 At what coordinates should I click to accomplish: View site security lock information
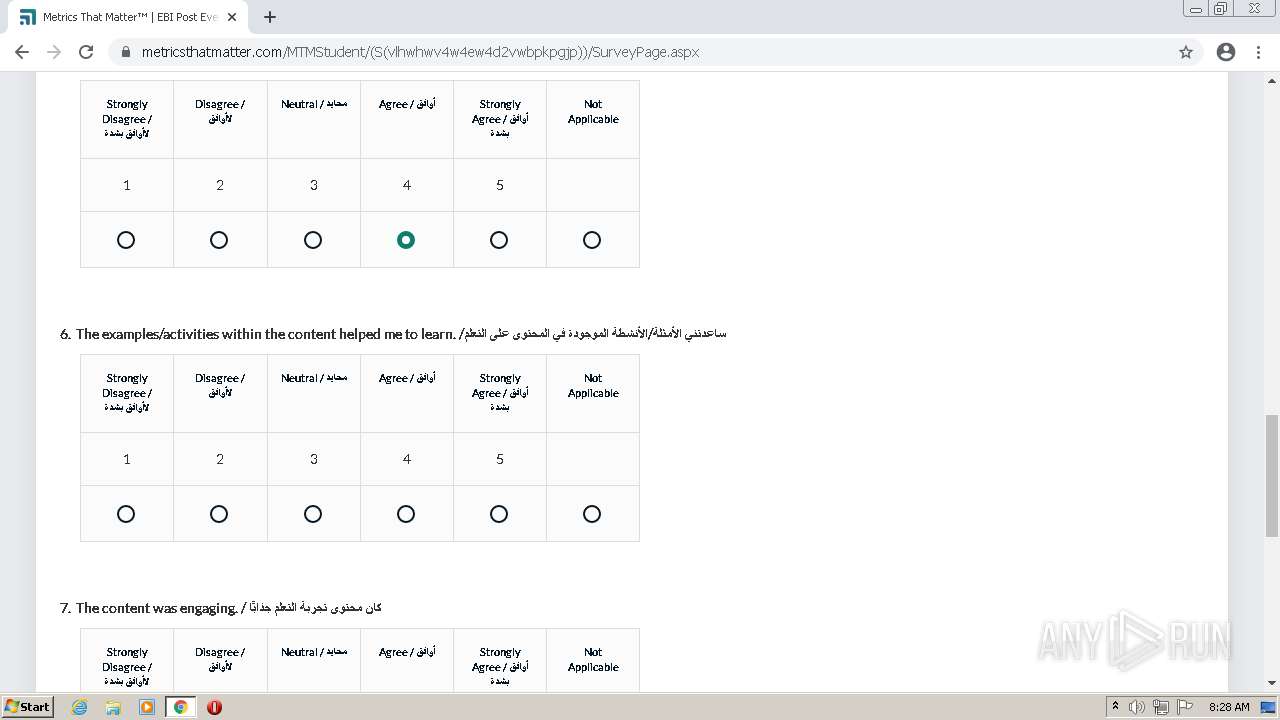point(126,52)
